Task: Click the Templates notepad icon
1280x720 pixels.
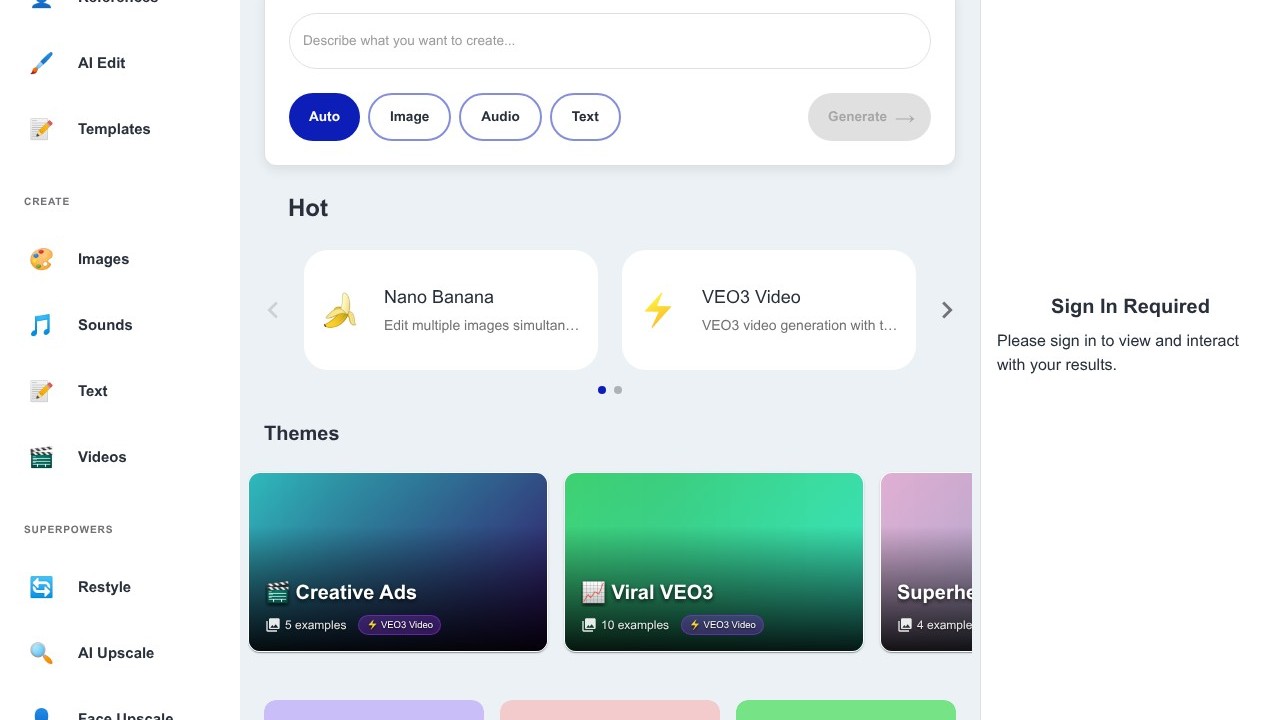Action: point(41,129)
